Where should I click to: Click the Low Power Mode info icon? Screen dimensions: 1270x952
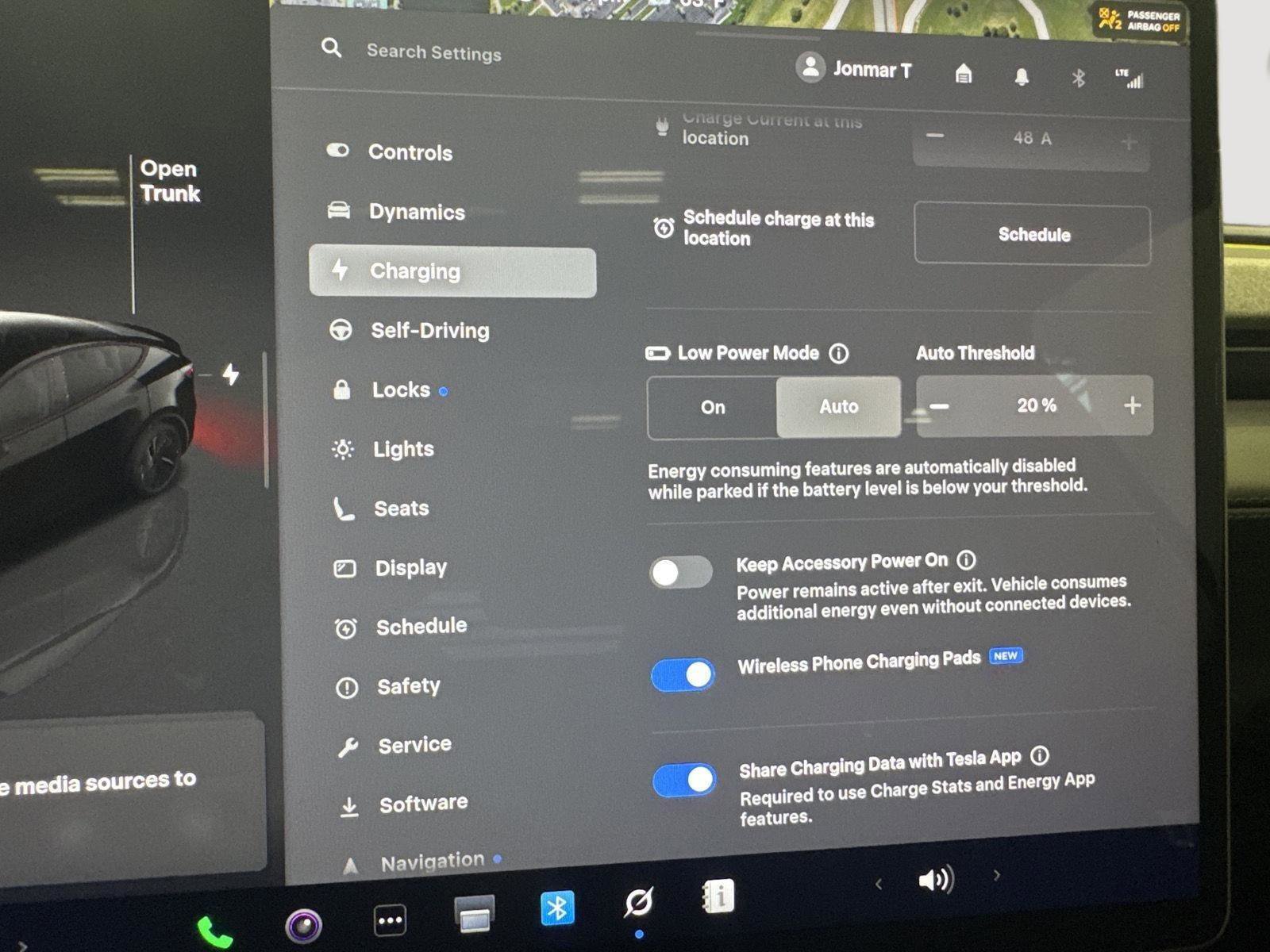point(838,355)
